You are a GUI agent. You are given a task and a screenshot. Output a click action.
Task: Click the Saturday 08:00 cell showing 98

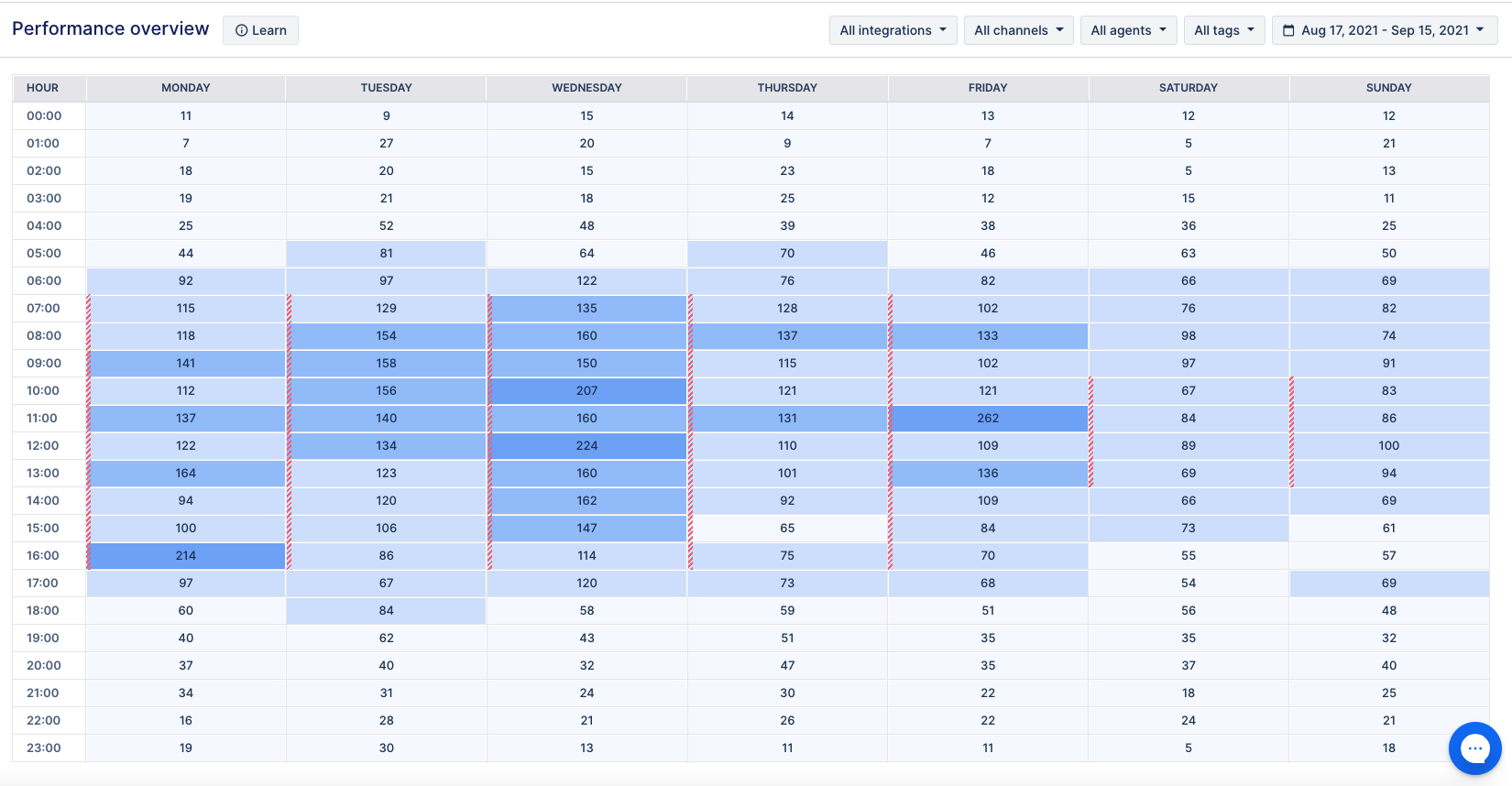1189,335
